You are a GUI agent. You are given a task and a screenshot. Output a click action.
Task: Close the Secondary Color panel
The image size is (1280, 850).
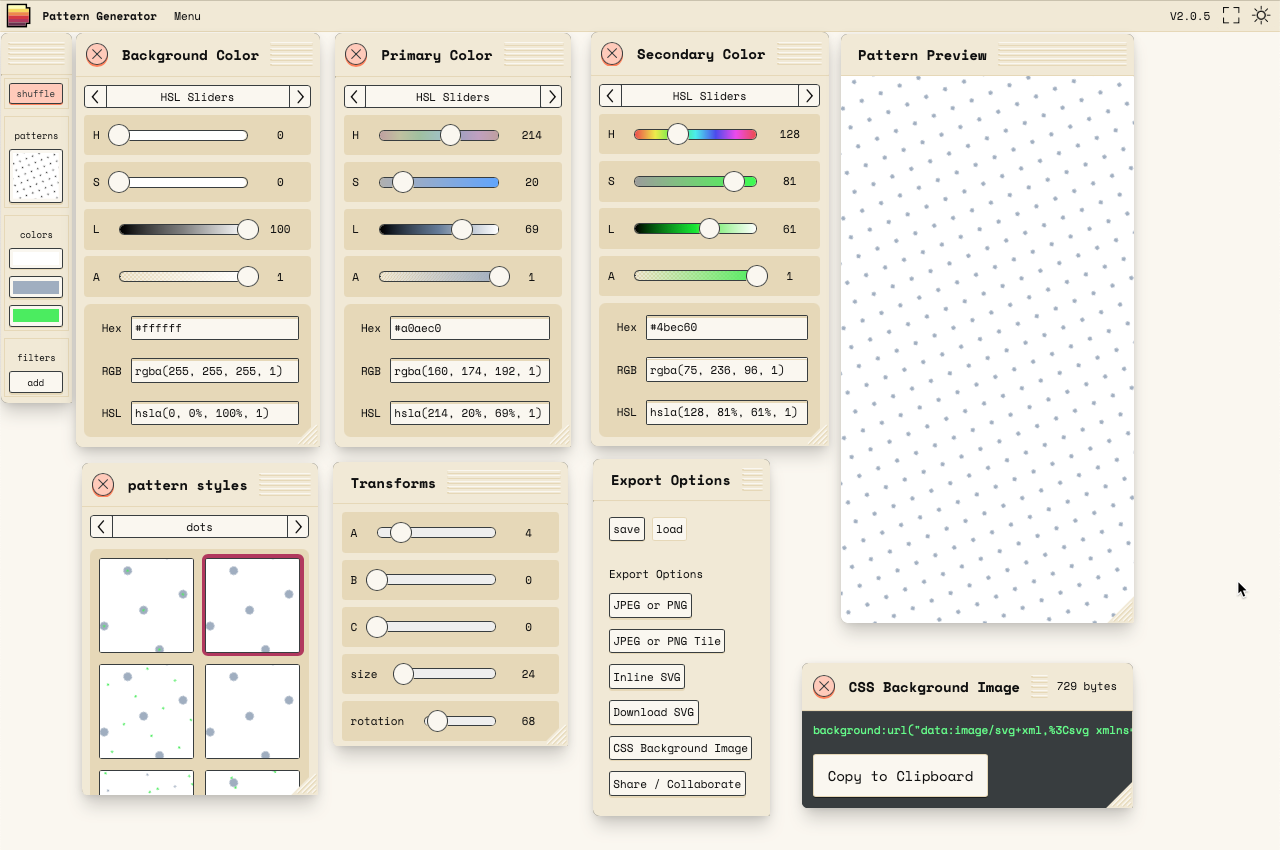612,54
